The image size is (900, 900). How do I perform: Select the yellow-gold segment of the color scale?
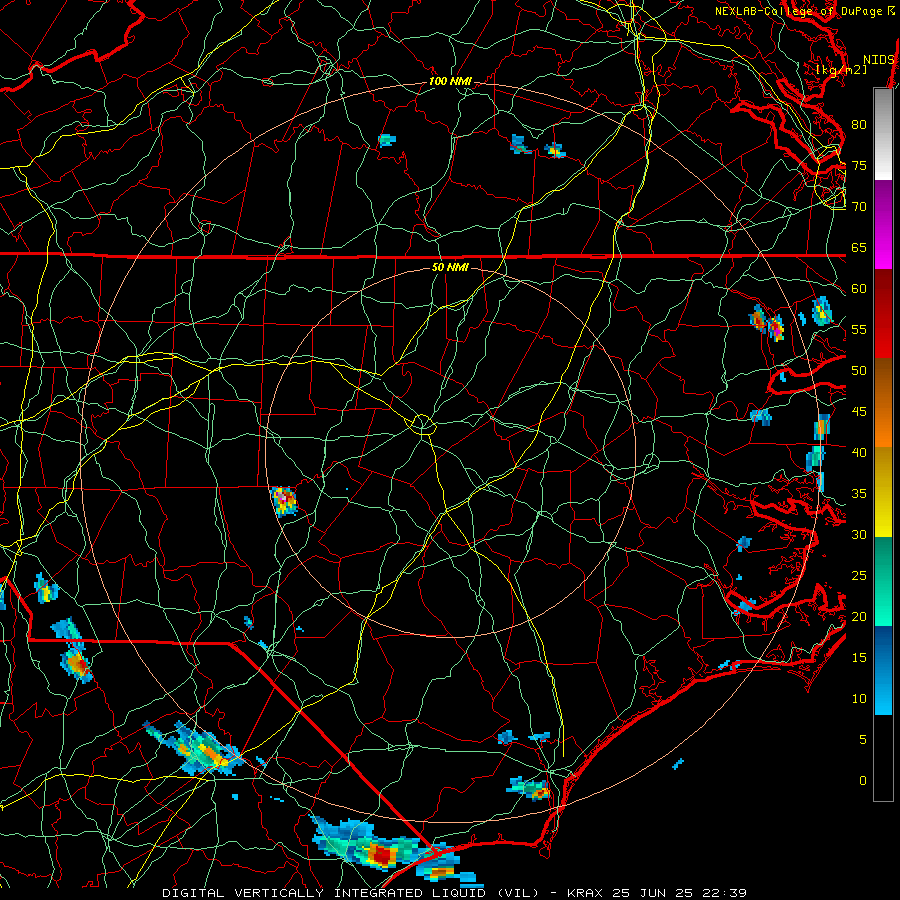883,492
